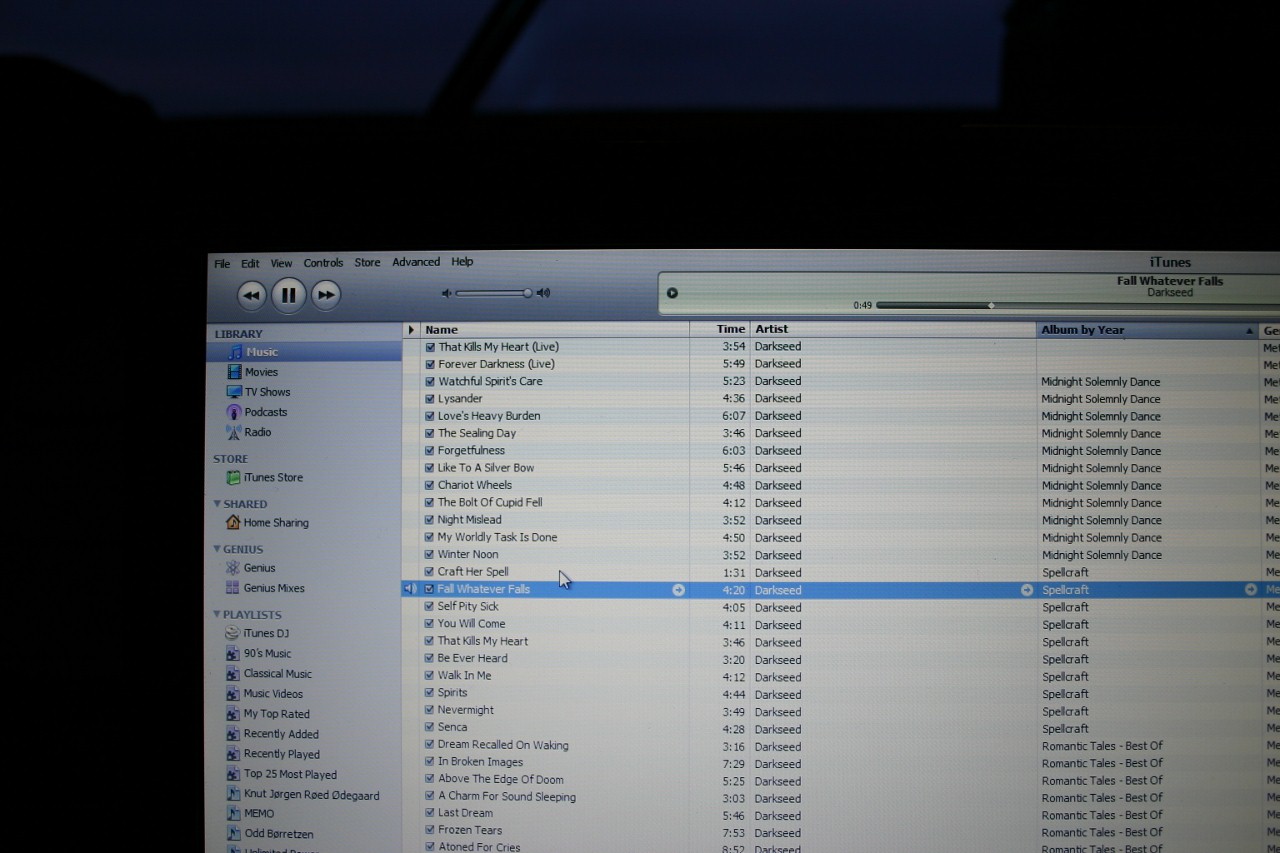The image size is (1280, 853).
Task: Open the Edit menu
Action: click(x=250, y=264)
